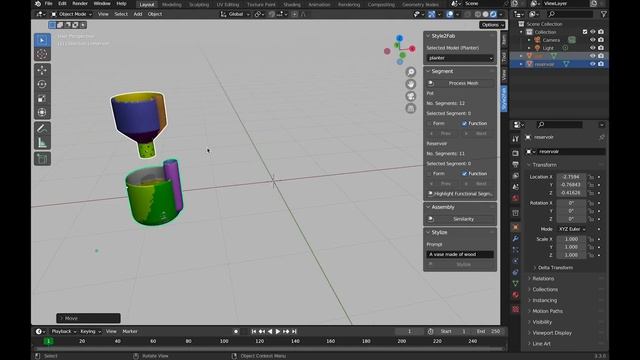Screen dimensions: 640x360
Task: Switch to rendered viewport shading
Action: [x=493, y=14]
